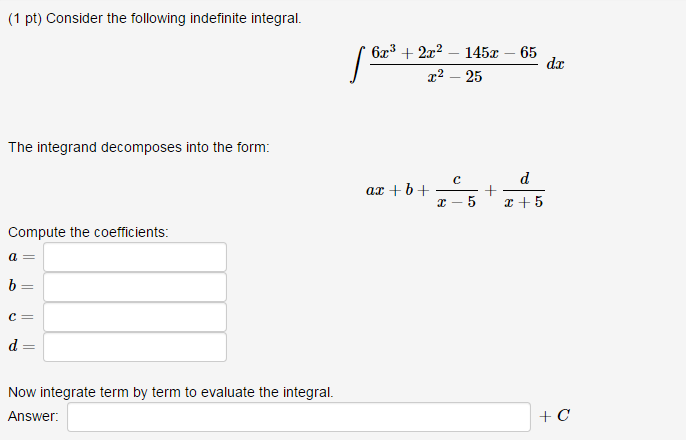
Task: Click the + C text beside Answer box
Action: tap(554, 416)
